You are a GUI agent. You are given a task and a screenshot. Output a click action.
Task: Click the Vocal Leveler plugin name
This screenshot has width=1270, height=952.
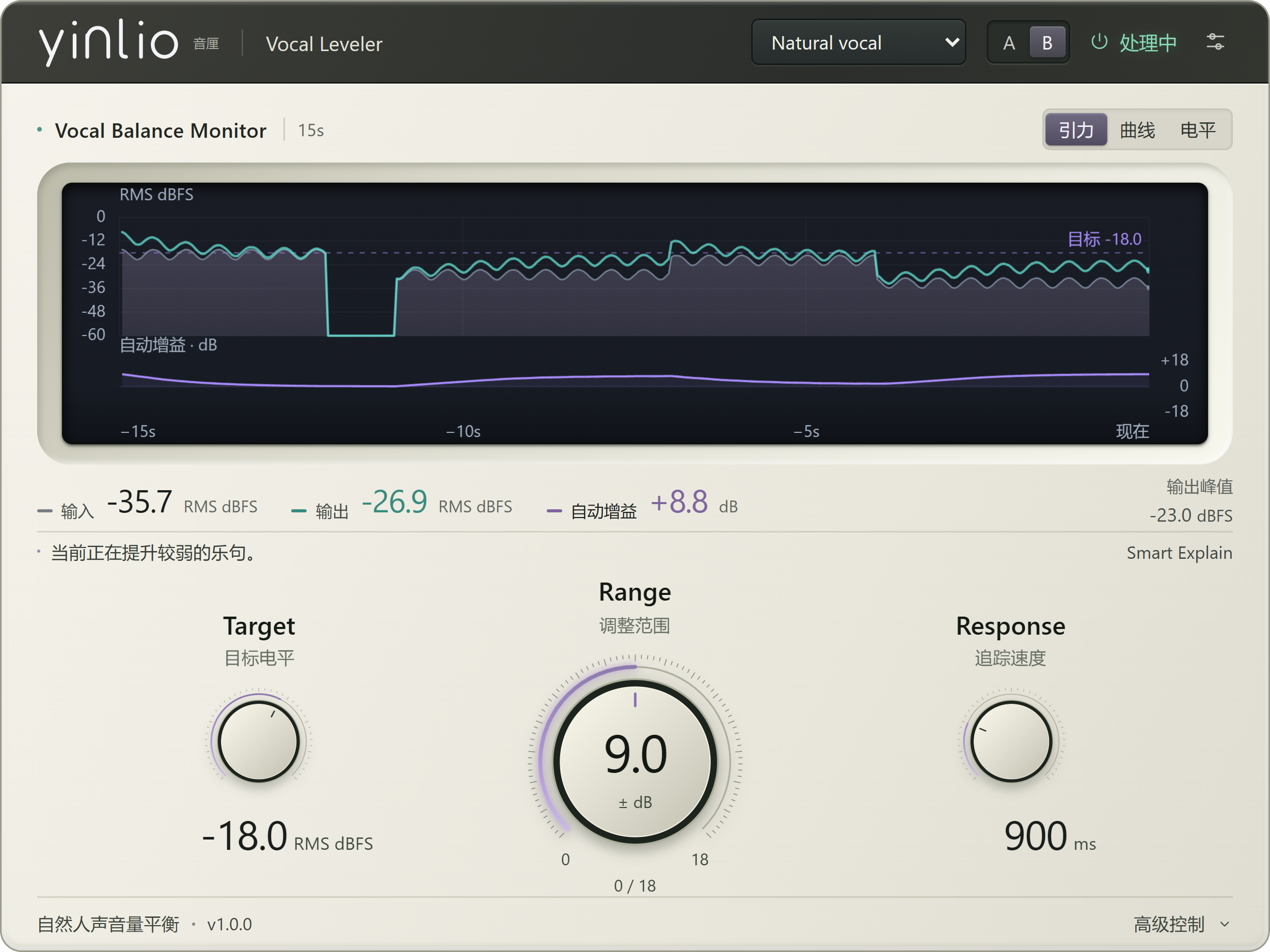(x=324, y=44)
